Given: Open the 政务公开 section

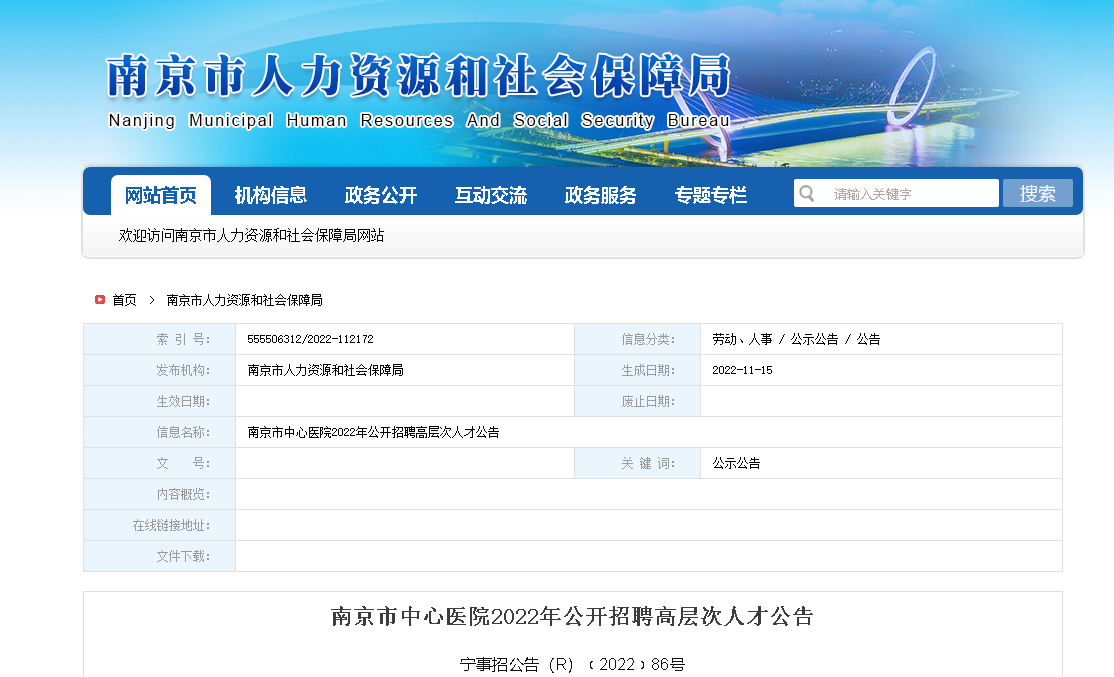Looking at the screenshot, I should tap(380, 196).
